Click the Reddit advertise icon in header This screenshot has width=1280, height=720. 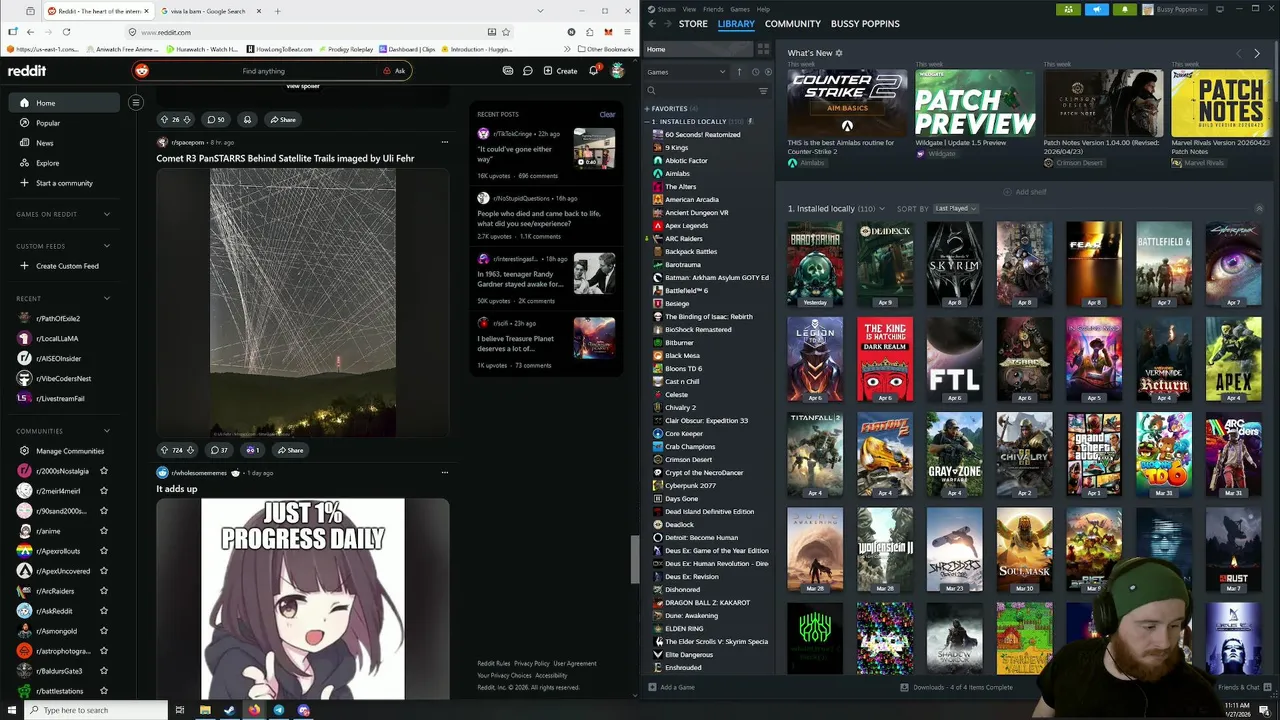(x=508, y=71)
